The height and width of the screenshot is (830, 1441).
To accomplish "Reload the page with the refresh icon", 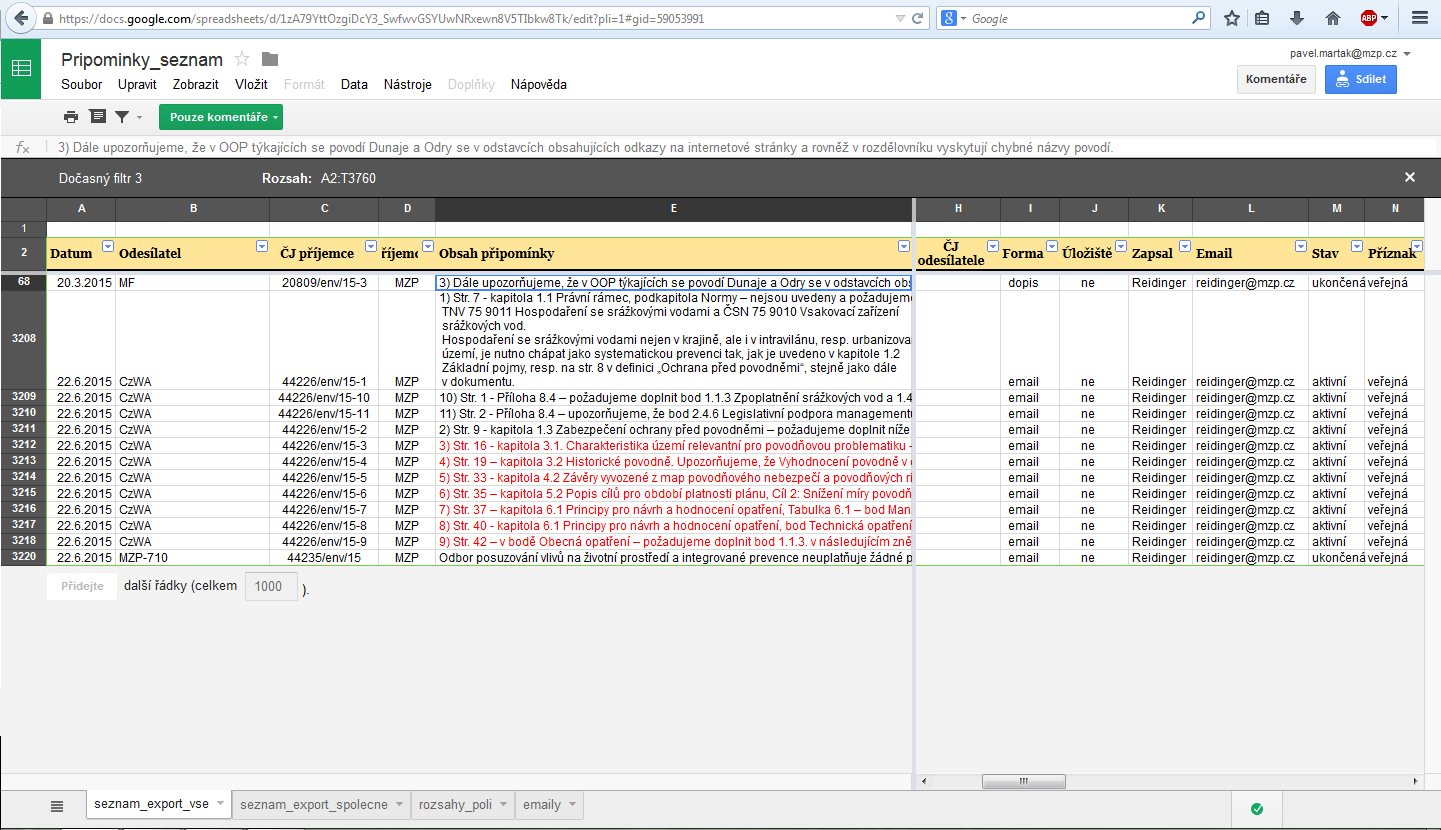I will click(x=918, y=18).
